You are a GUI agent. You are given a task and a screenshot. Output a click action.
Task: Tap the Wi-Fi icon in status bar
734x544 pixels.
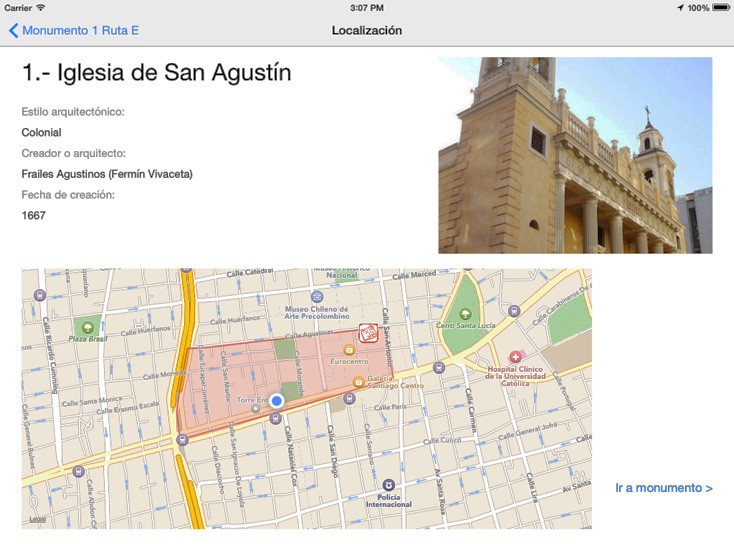point(41,8)
